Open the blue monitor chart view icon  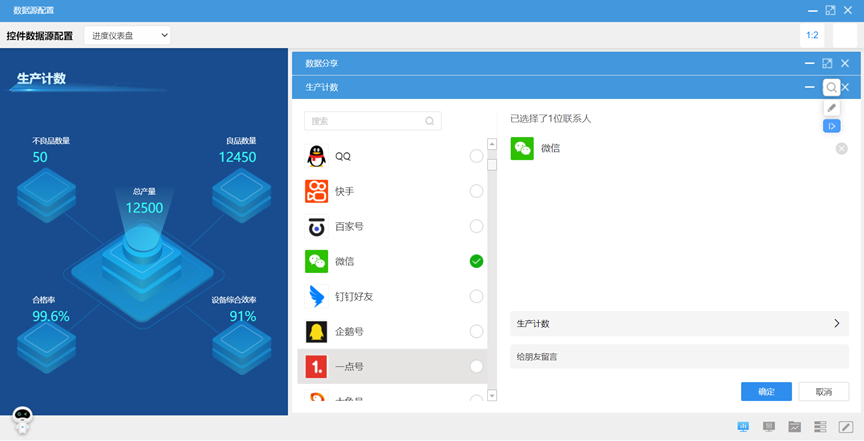pos(743,427)
